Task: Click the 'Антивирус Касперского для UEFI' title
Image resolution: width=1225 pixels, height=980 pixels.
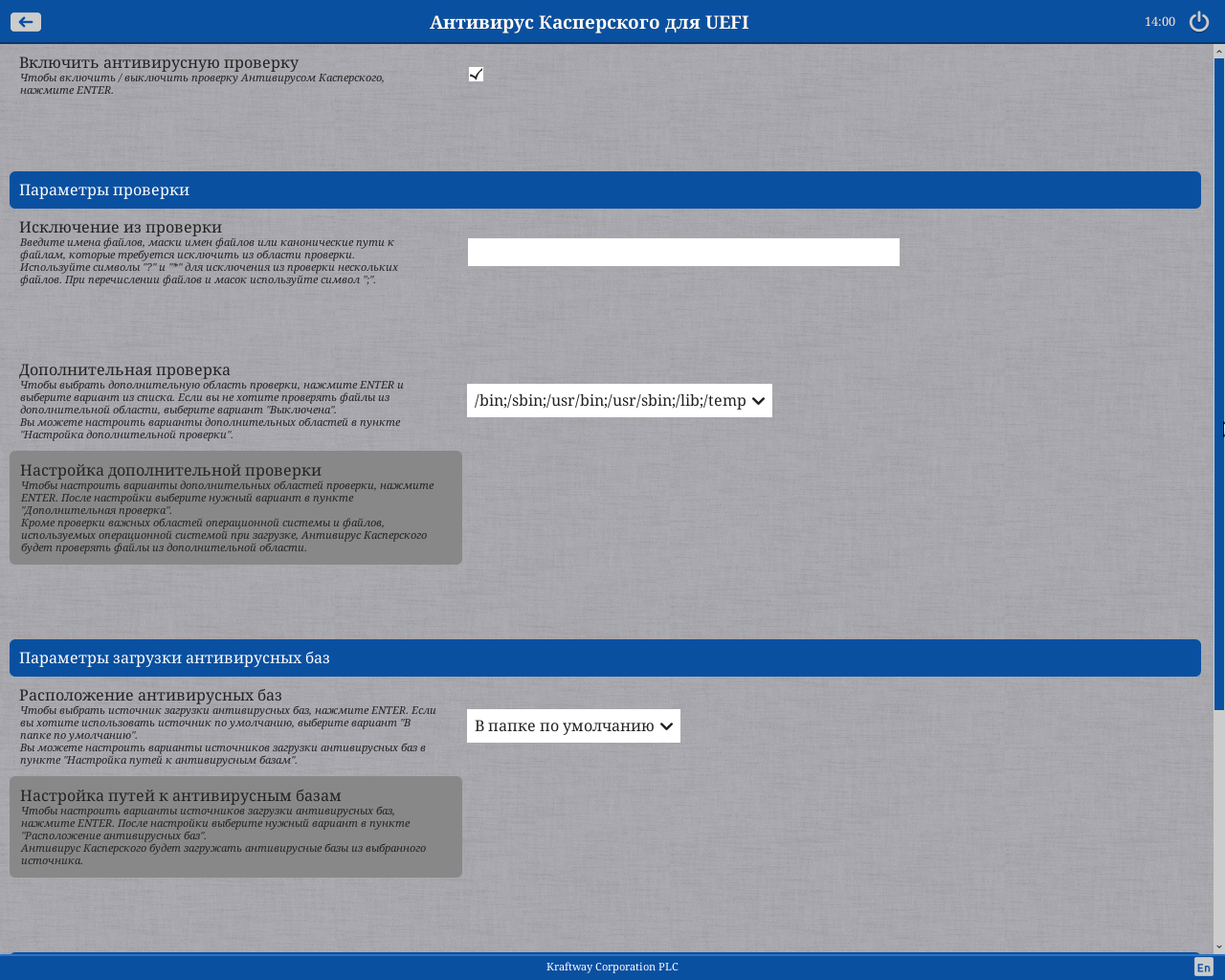Action: coord(589,22)
